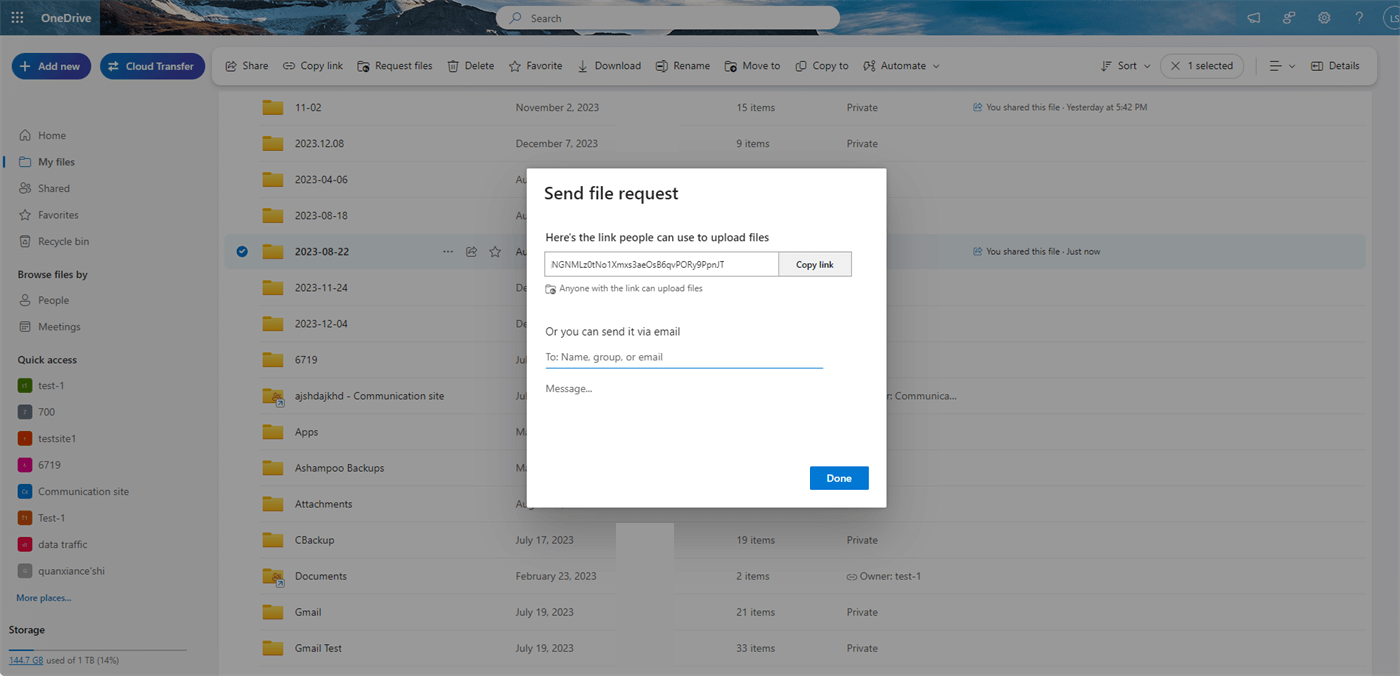Click the megaphone feedback icon

[1254, 18]
